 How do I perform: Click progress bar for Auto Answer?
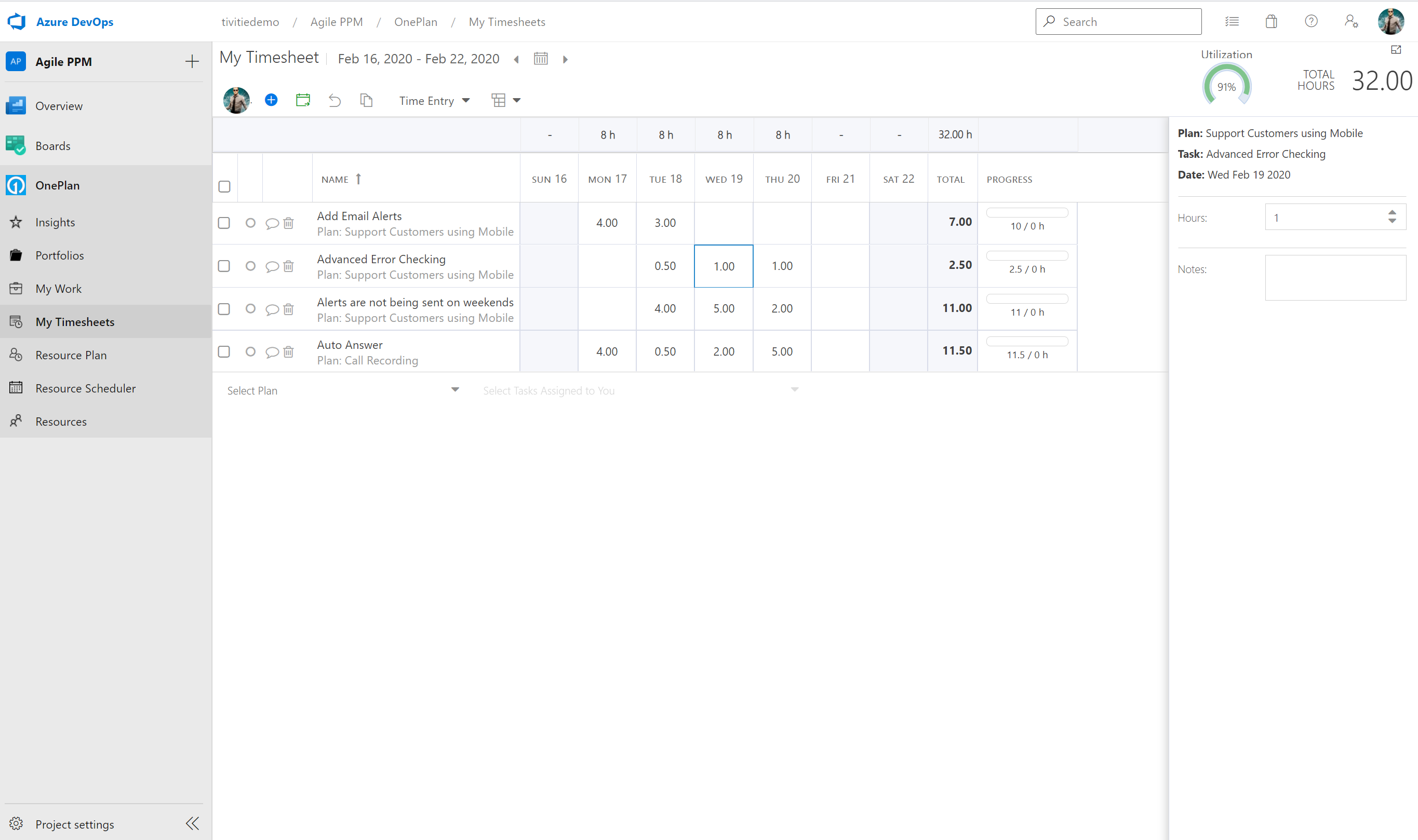point(1027,341)
